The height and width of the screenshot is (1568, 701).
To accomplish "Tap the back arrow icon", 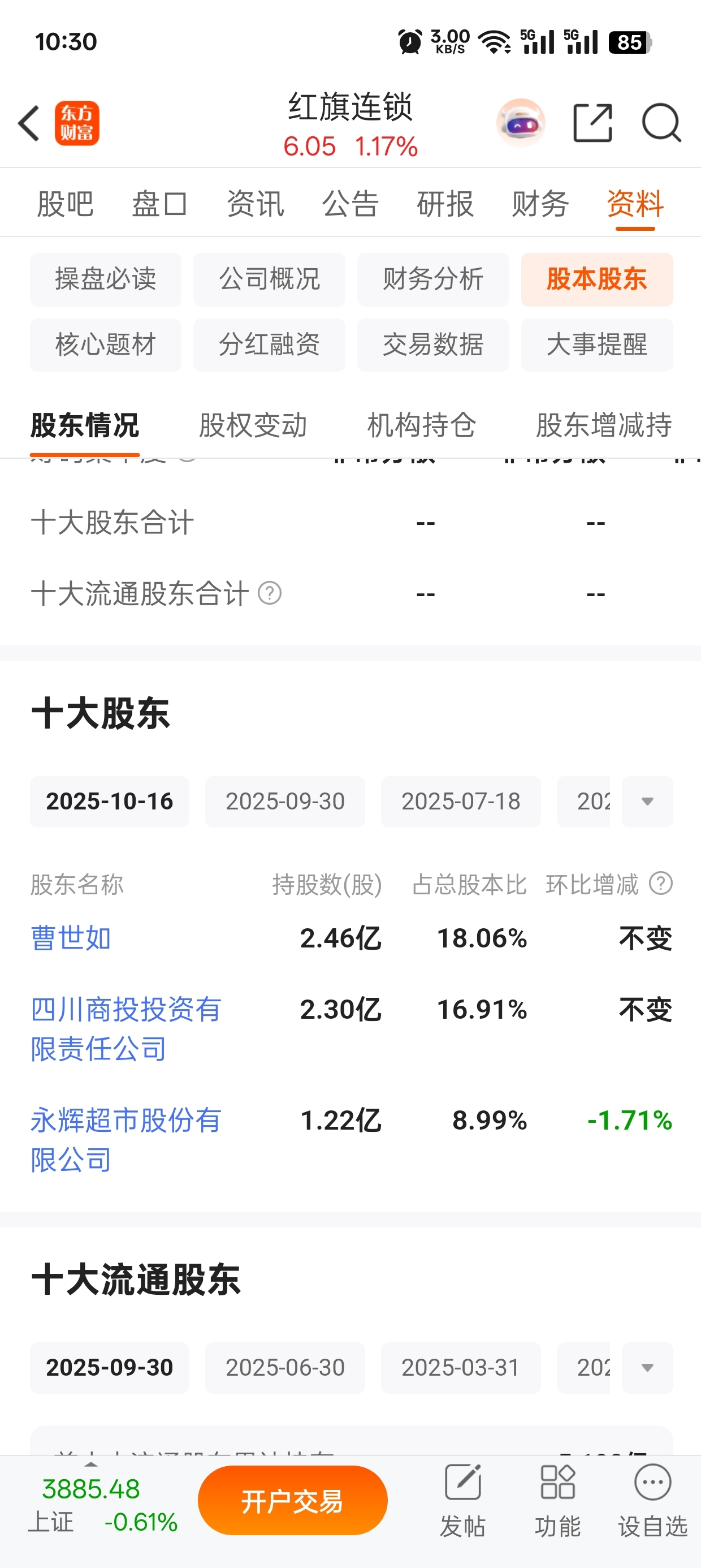I will [29, 123].
